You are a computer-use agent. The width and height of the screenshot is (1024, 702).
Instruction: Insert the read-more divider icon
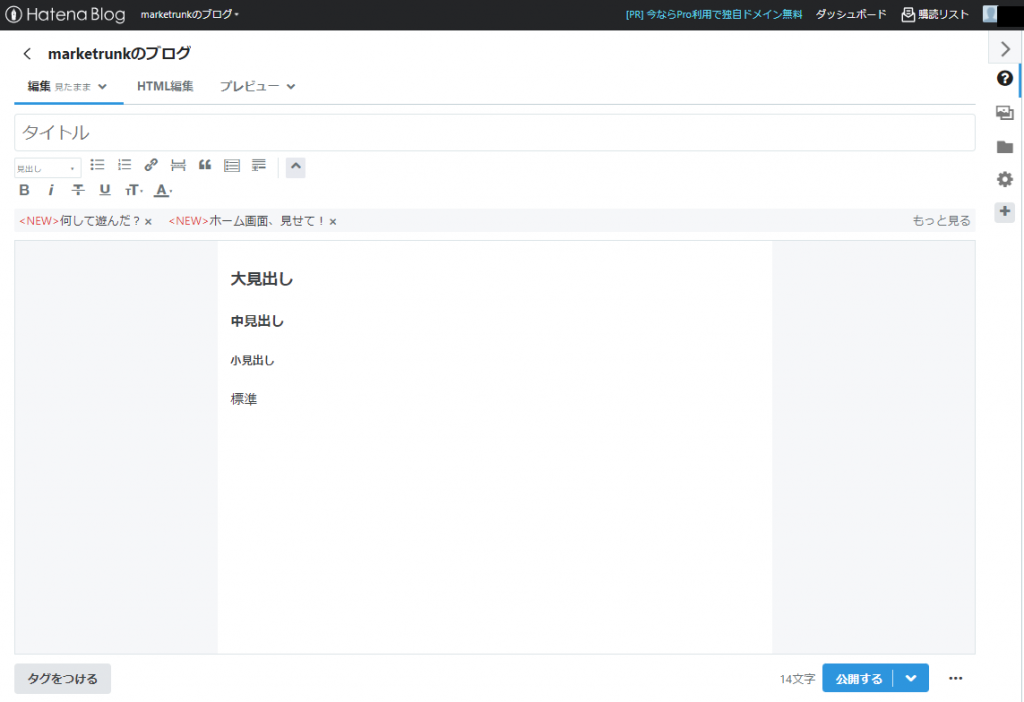(178, 165)
